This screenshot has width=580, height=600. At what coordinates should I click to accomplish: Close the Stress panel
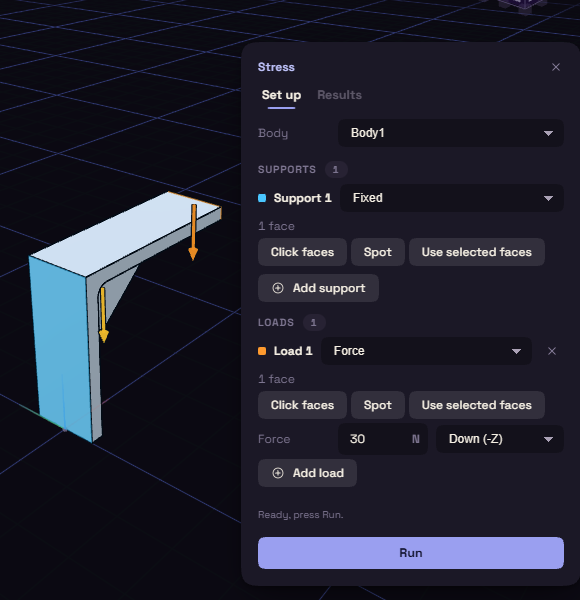556,67
